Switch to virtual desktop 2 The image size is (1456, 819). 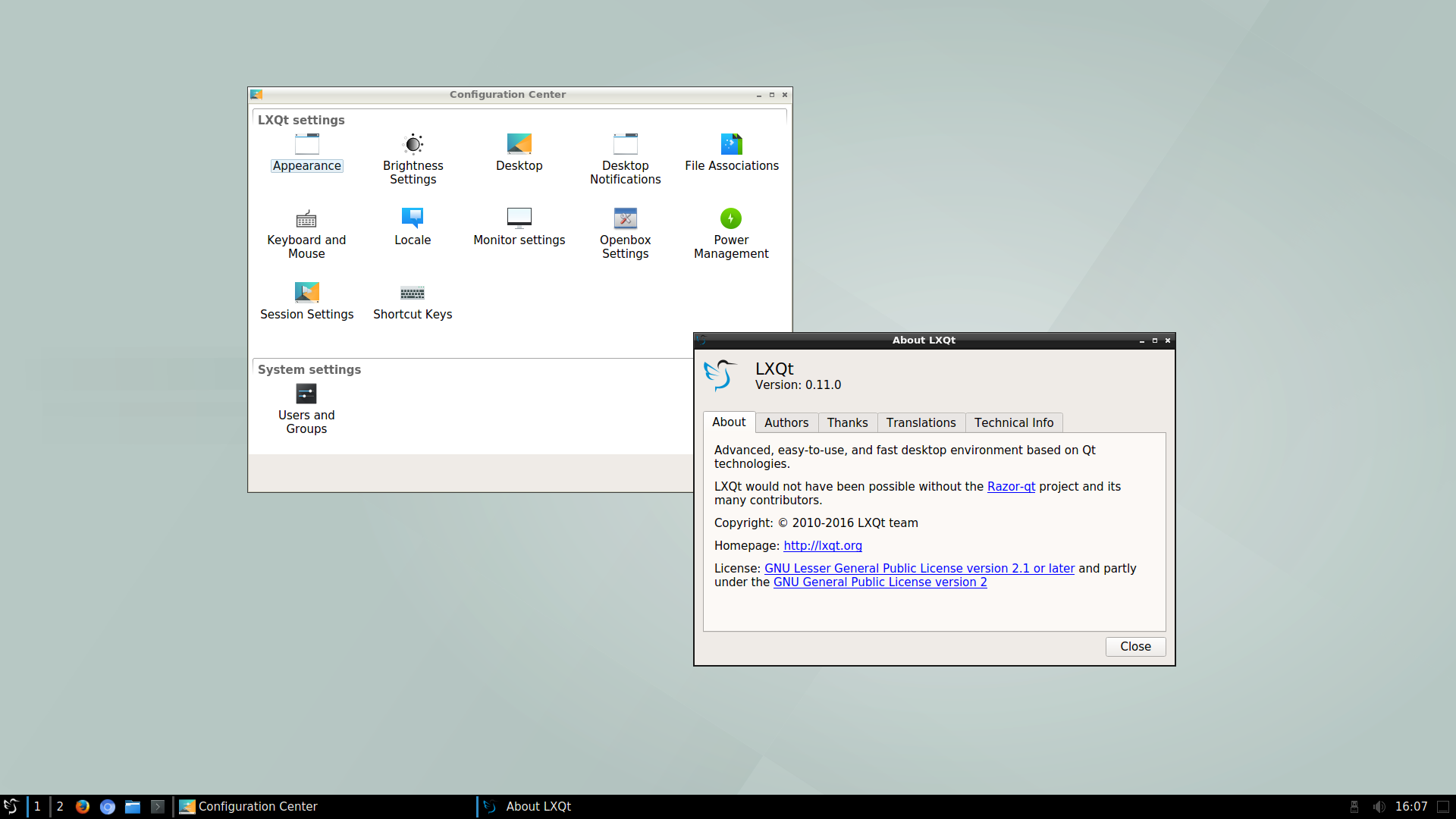[x=60, y=807]
